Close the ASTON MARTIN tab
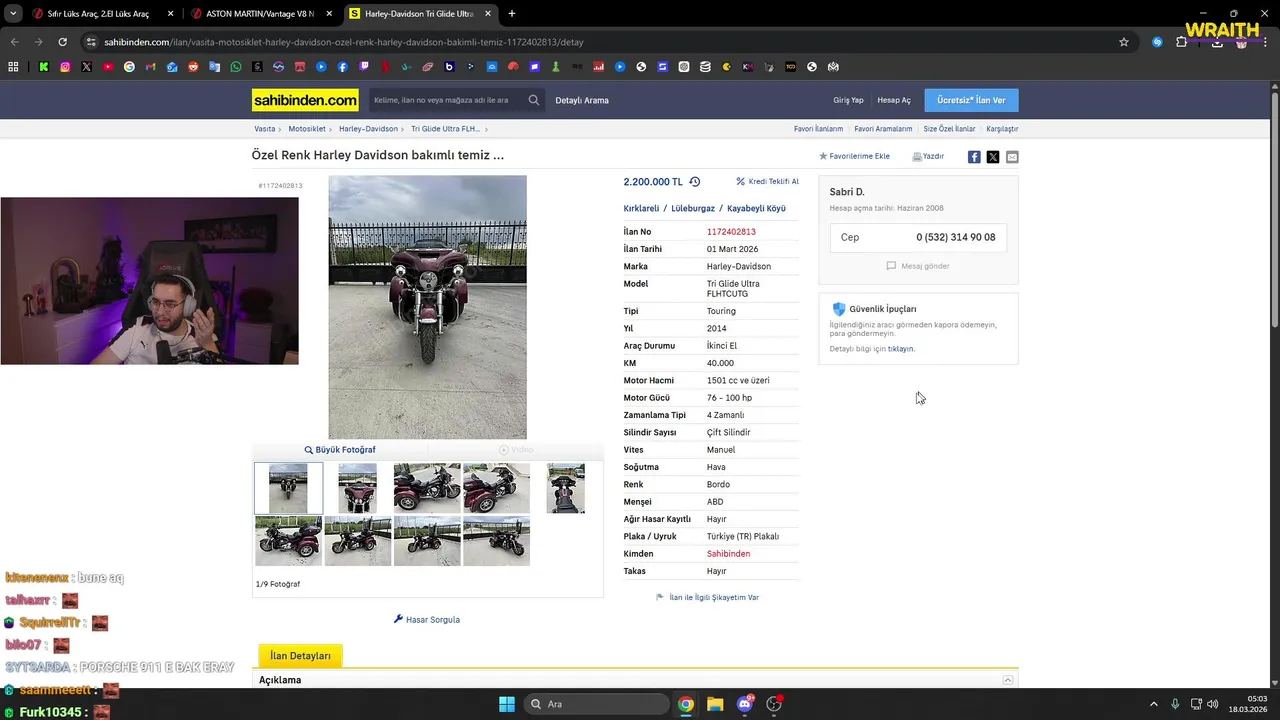Viewport: 1280px width, 720px height. [x=329, y=14]
